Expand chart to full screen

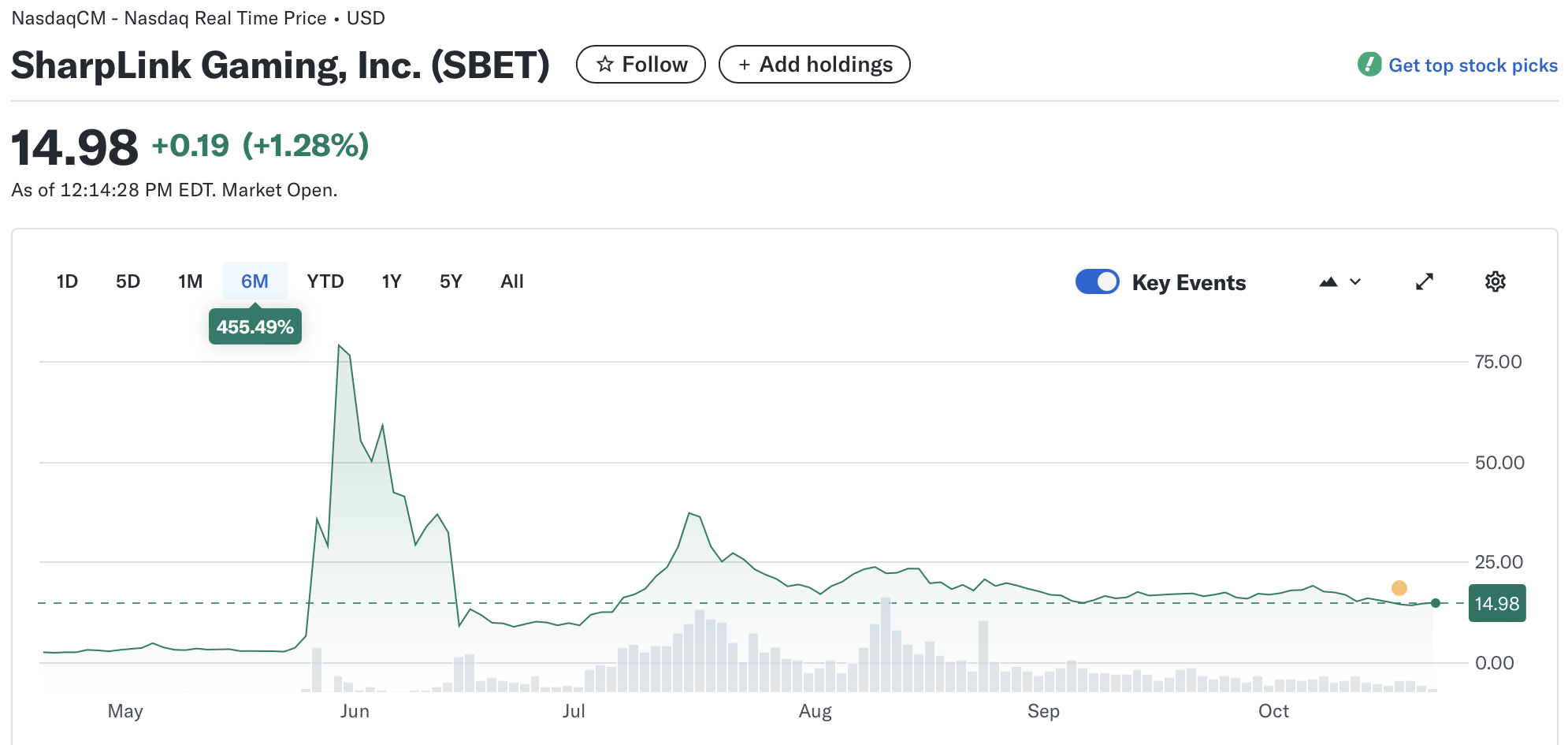pyautogui.click(x=1424, y=281)
